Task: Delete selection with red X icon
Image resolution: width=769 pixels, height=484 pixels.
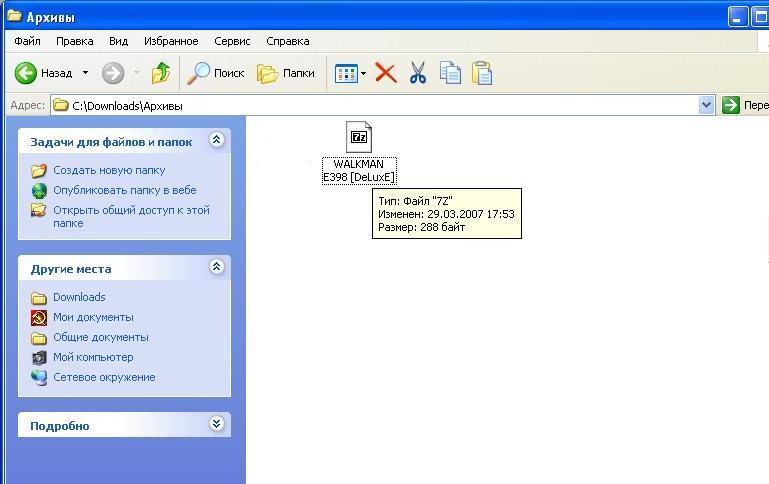Action: (386, 73)
